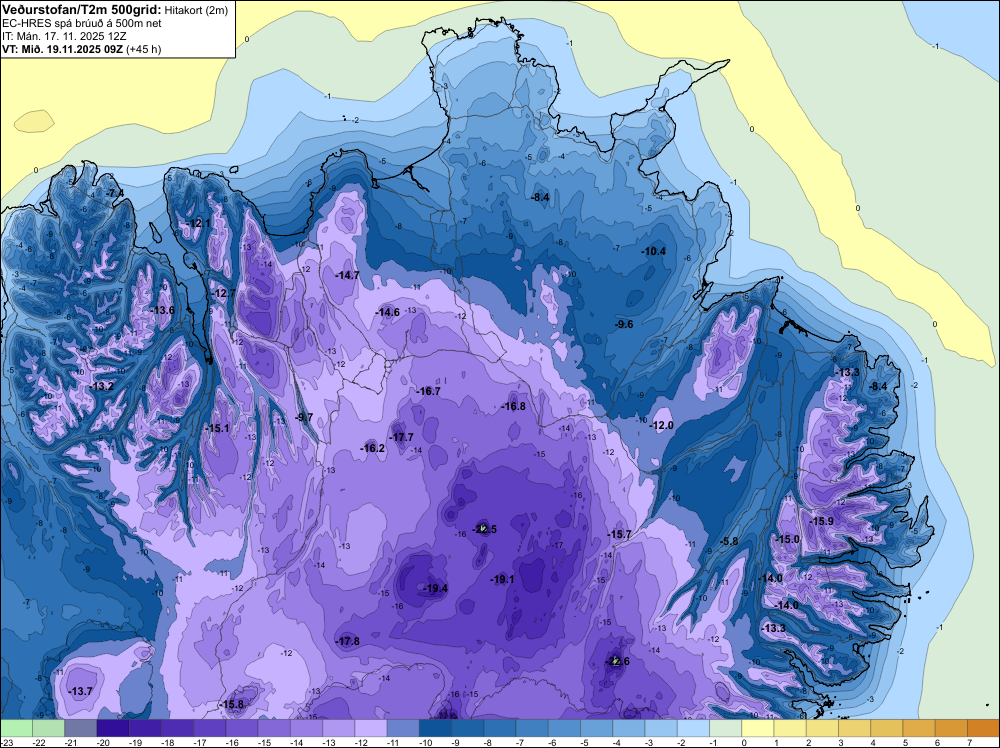1000x748 pixels.
Task: Click the -16.8 temperature label
Action: (x=513, y=406)
